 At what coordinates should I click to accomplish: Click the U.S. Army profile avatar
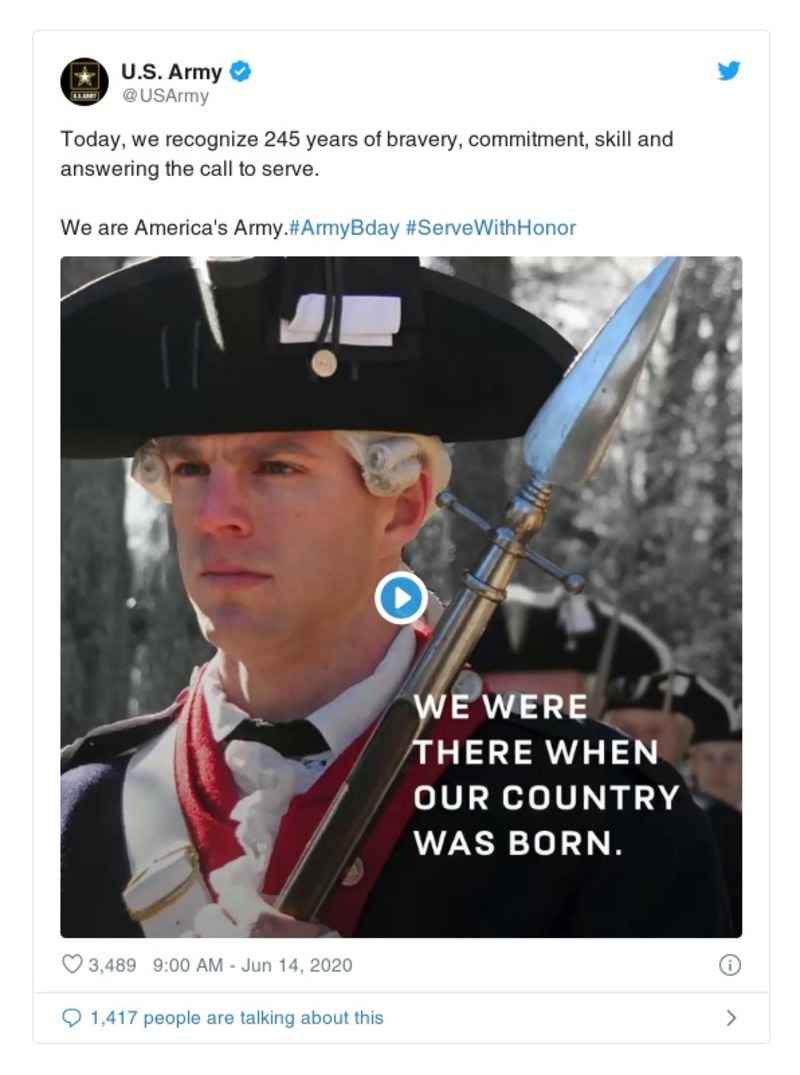click(84, 82)
